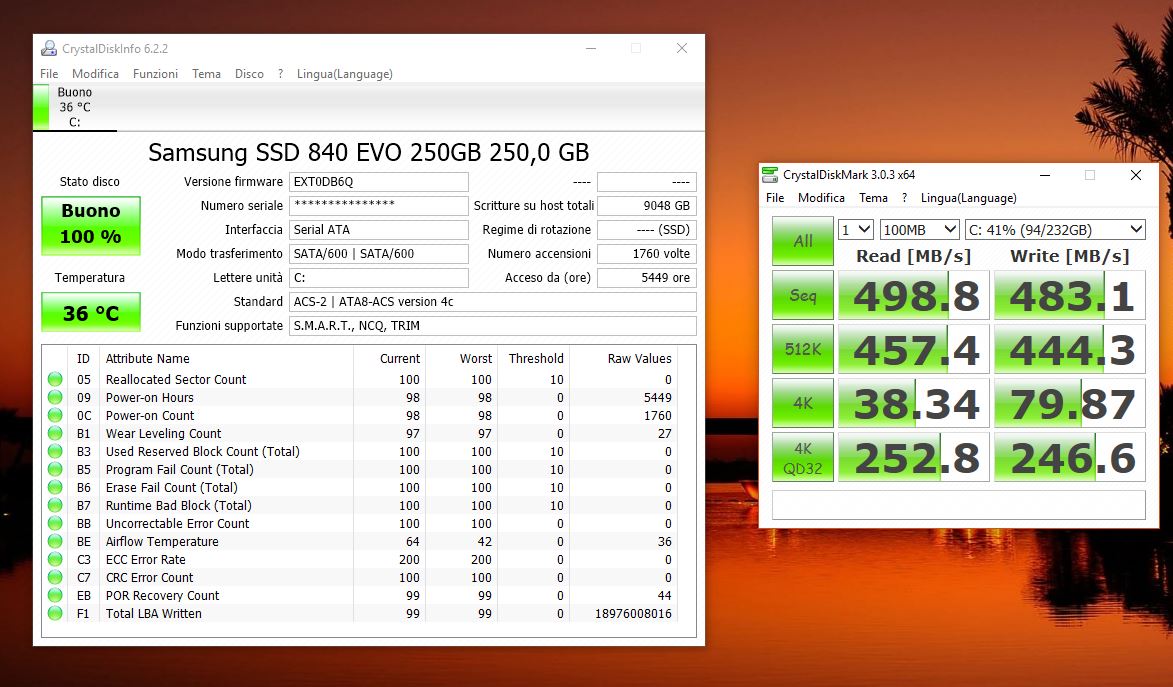Click the 9048 GB total host writes field
The height and width of the screenshot is (687, 1173).
coord(647,206)
